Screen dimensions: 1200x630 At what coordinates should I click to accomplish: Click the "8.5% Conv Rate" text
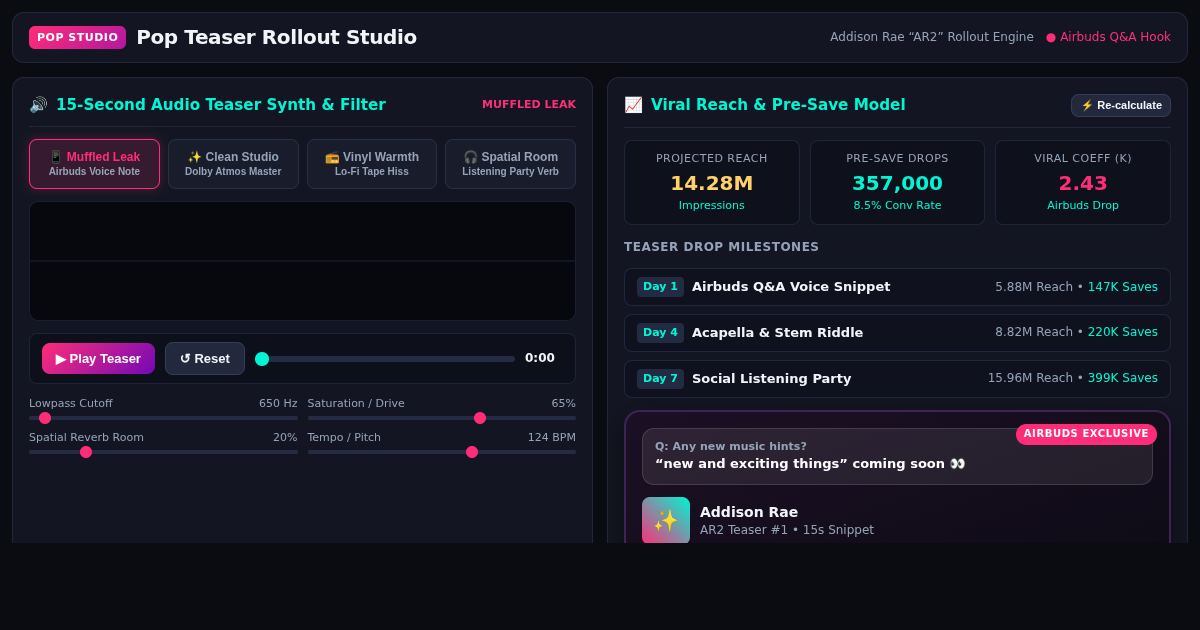tap(897, 206)
